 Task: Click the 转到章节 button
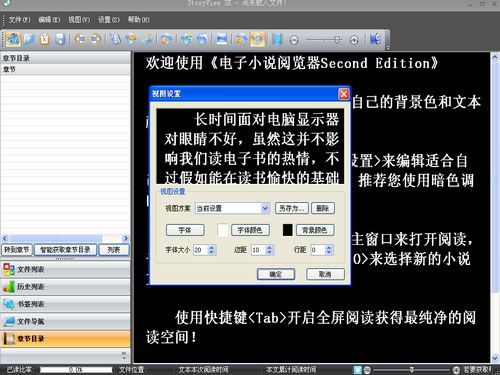(x=17, y=250)
